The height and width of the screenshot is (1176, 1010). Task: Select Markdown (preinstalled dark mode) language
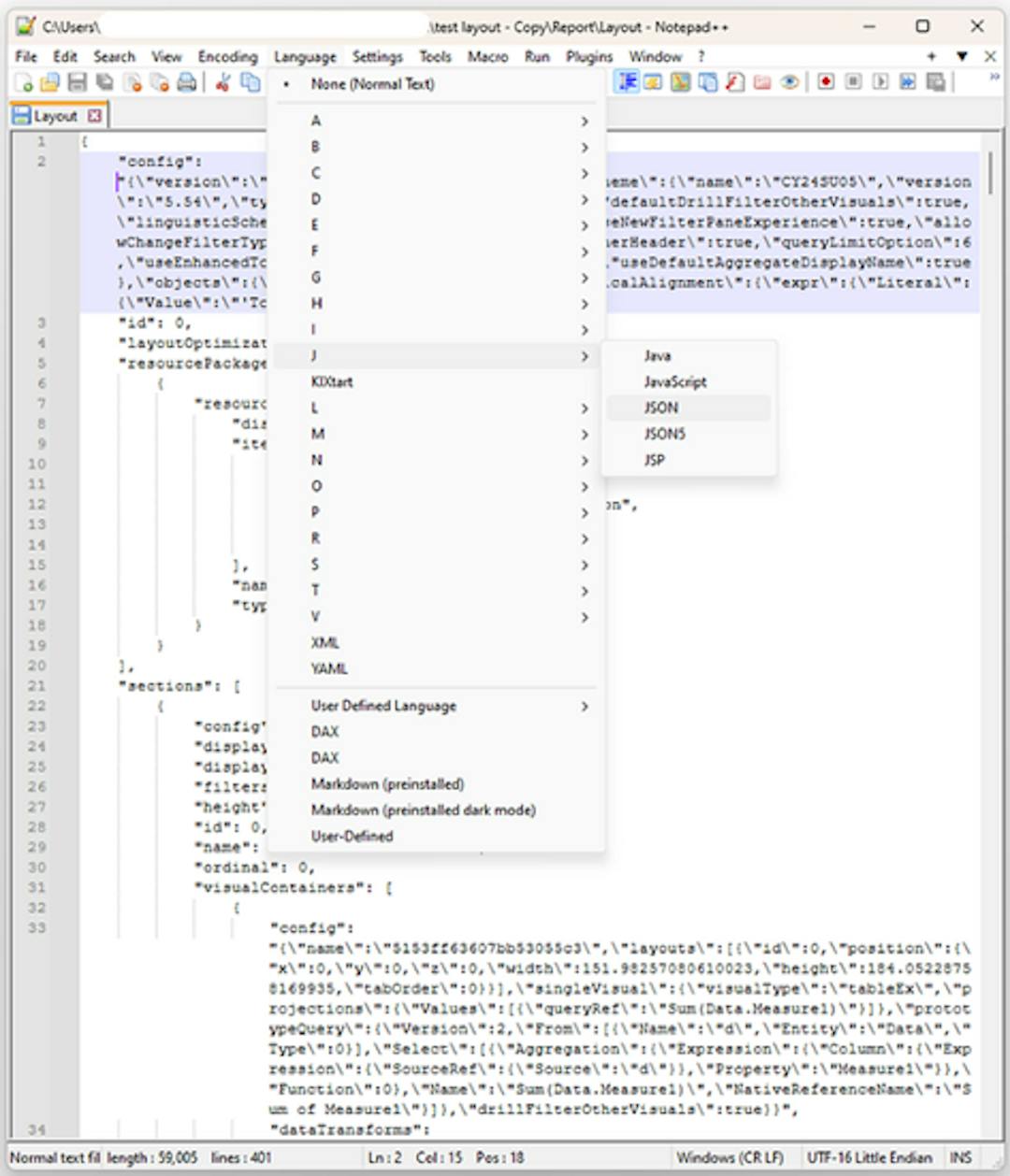click(x=436, y=810)
